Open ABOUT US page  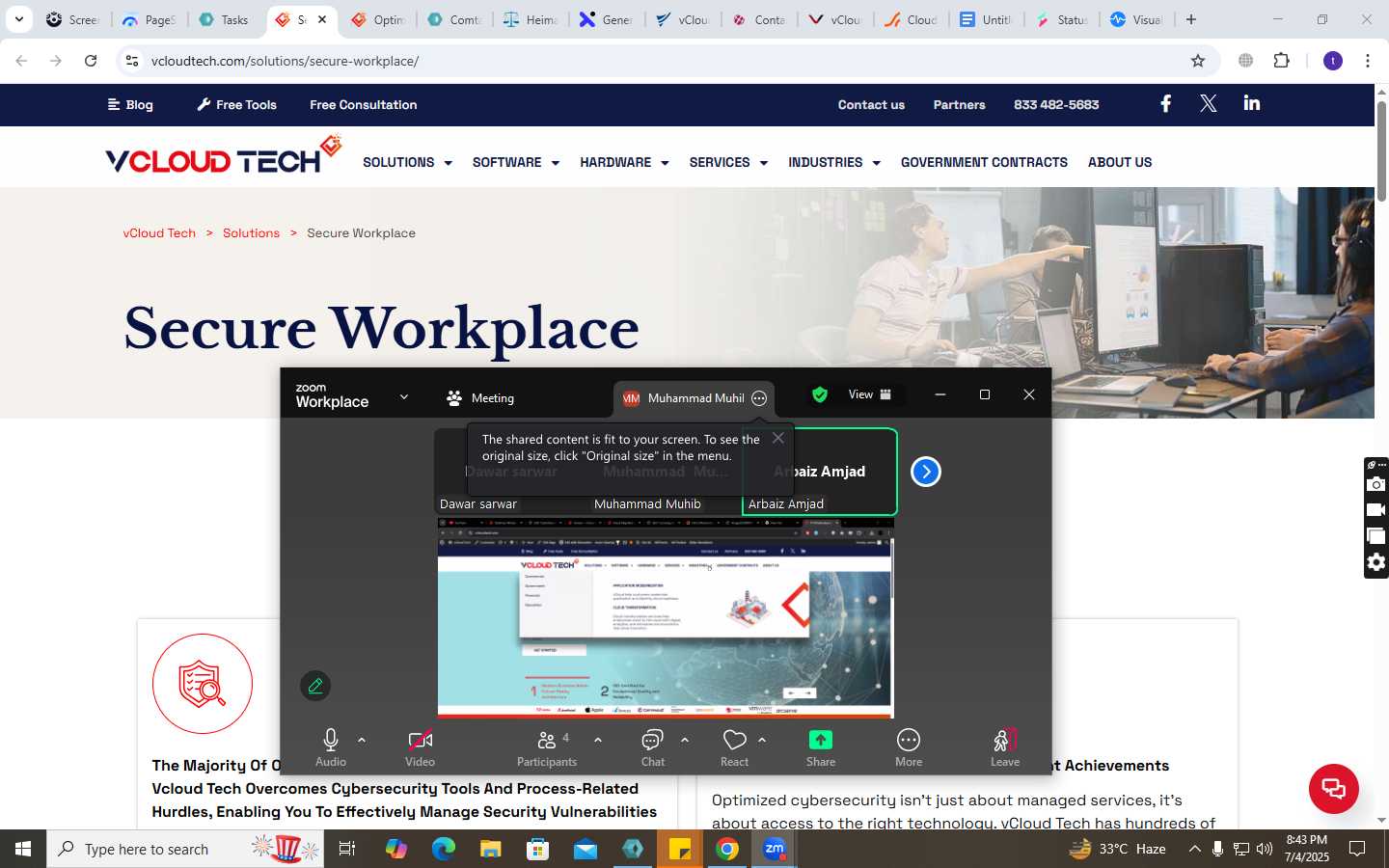tap(1120, 162)
